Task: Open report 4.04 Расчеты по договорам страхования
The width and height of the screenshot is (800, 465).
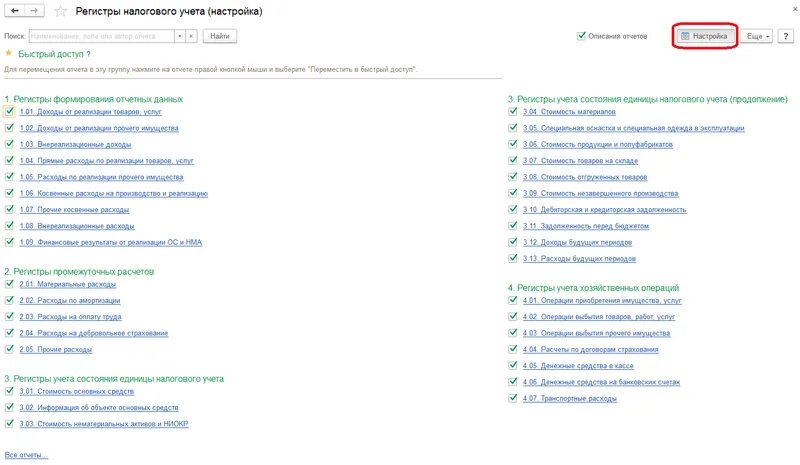Action: [x=591, y=350]
